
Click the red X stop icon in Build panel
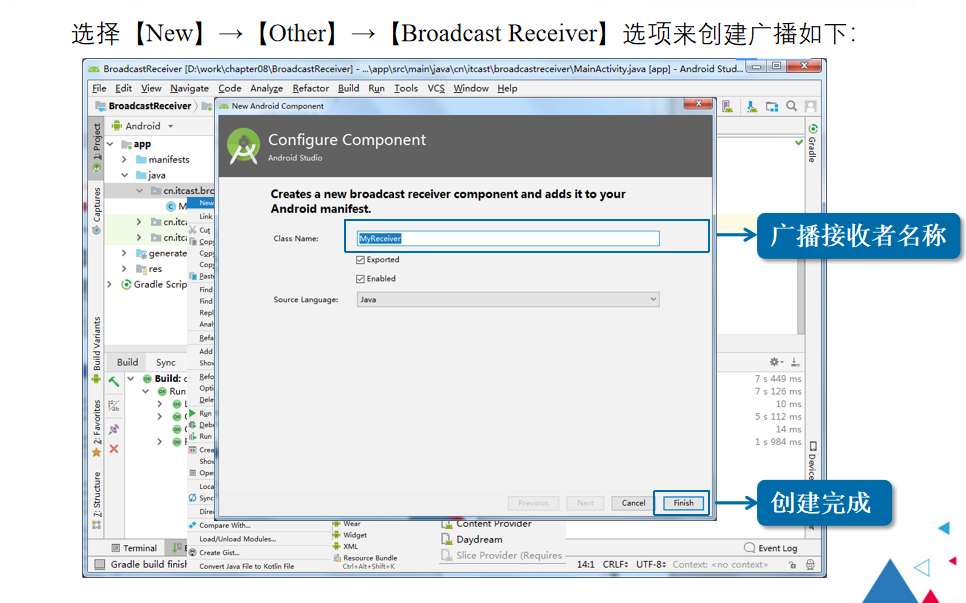point(114,449)
